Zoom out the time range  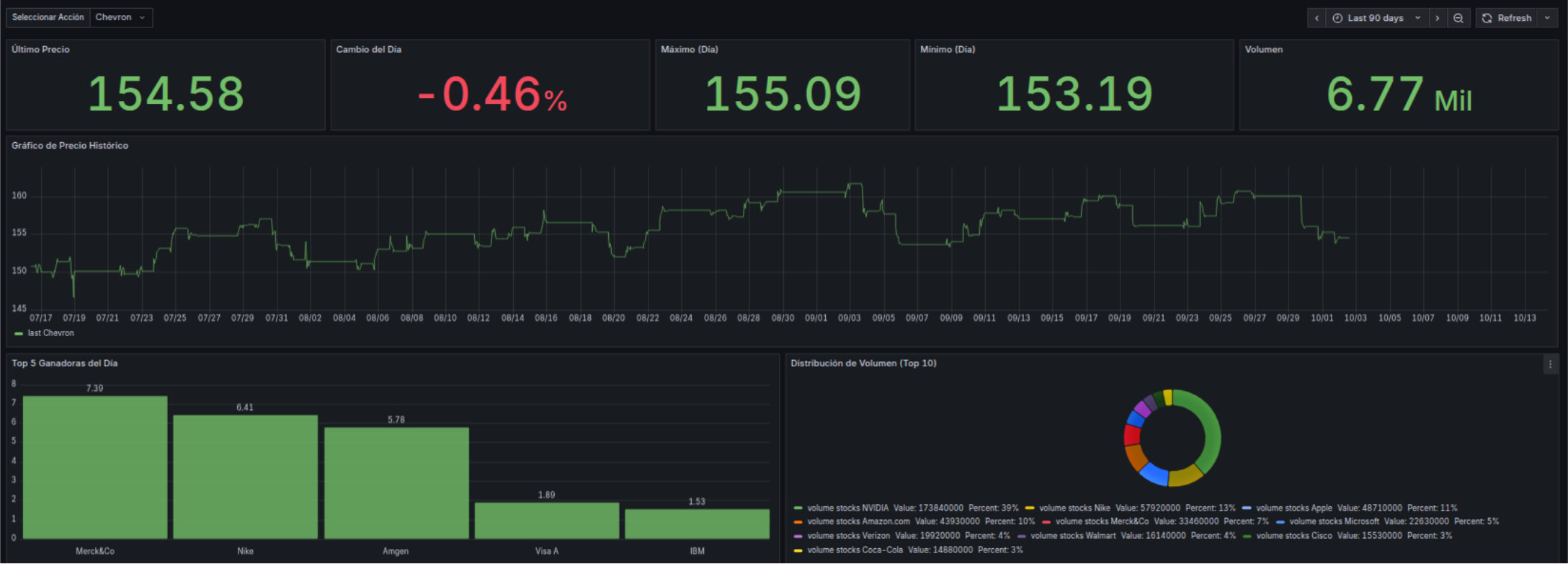[1458, 18]
